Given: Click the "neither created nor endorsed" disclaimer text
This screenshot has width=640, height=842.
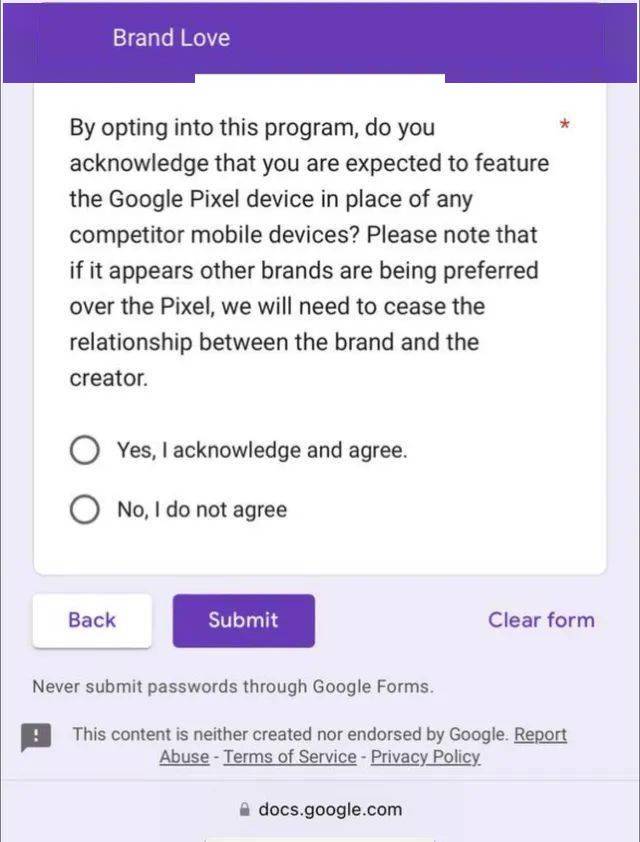Looking at the screenshot, I should [x=290, y=734].
